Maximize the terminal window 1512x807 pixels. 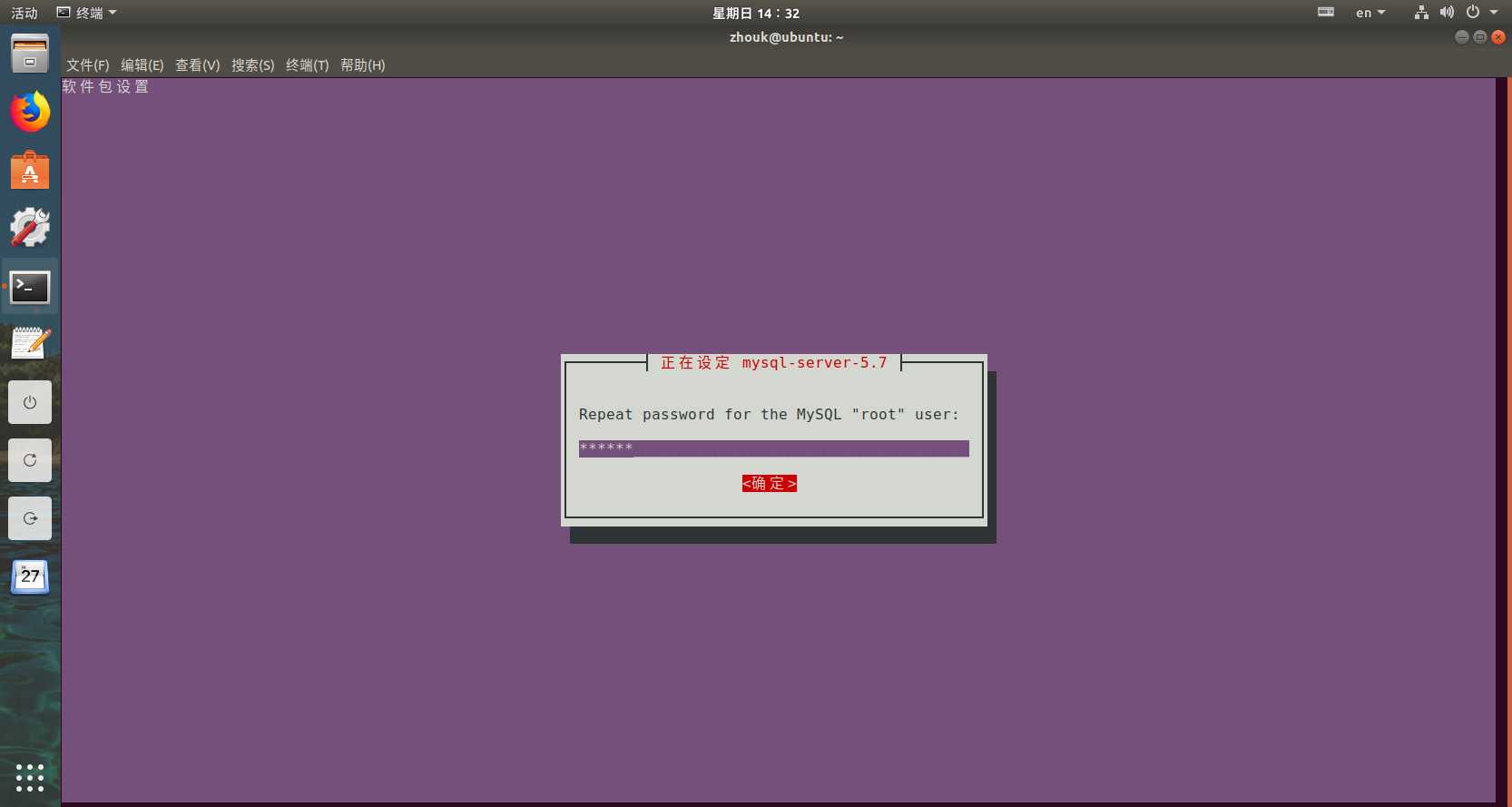[1479, 37]
